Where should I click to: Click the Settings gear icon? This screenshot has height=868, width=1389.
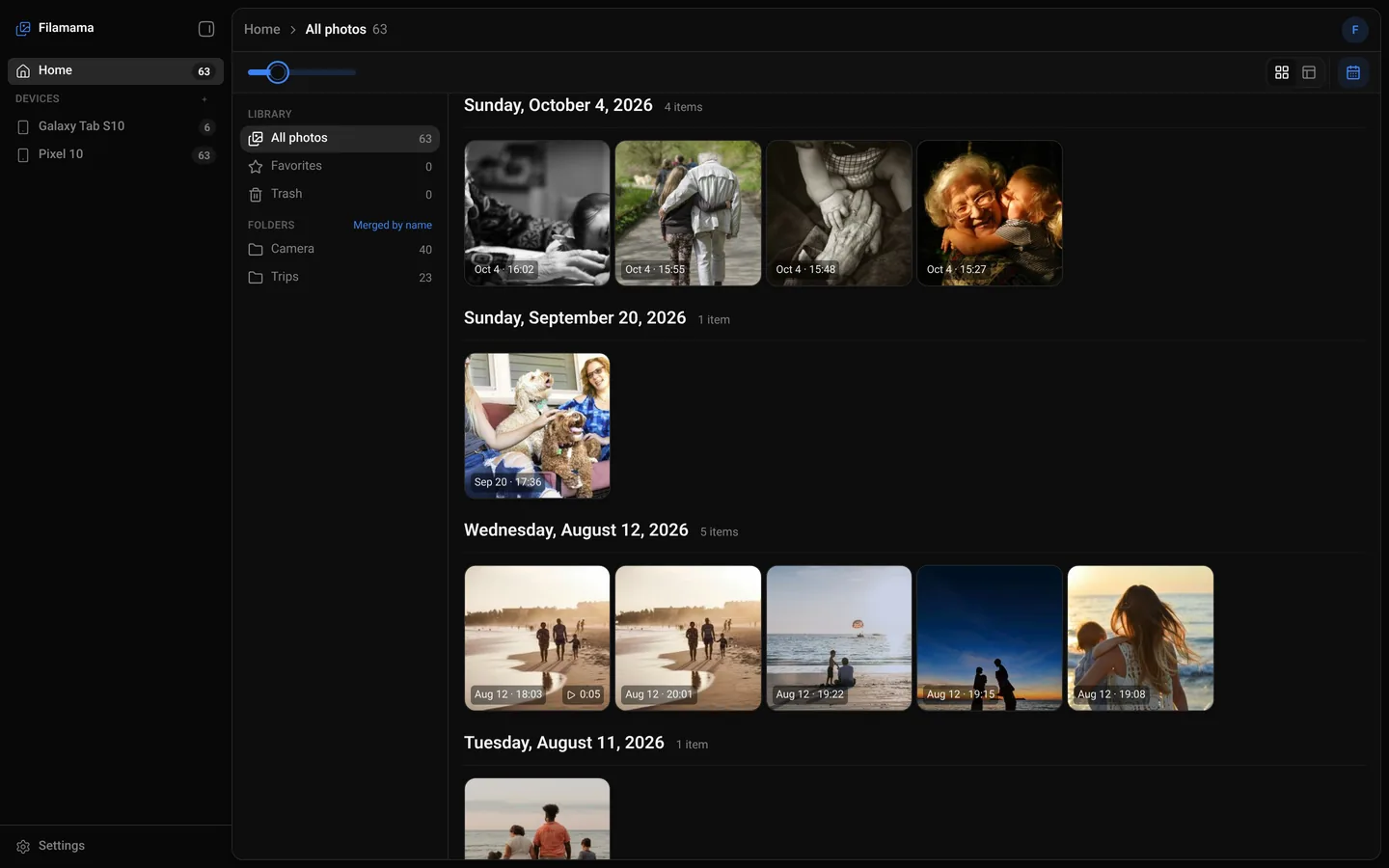pyautogui.click(x=23, y=846)
